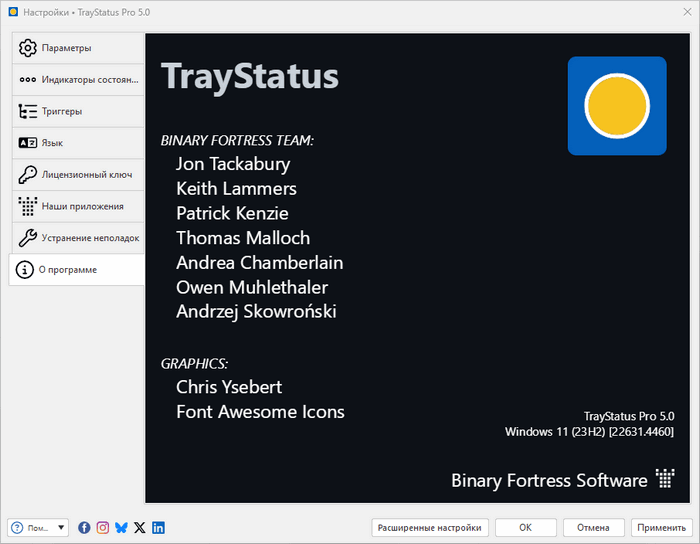The image size is (700, 544).
Task: Go to the Язык tab
Action: (76, 143)
